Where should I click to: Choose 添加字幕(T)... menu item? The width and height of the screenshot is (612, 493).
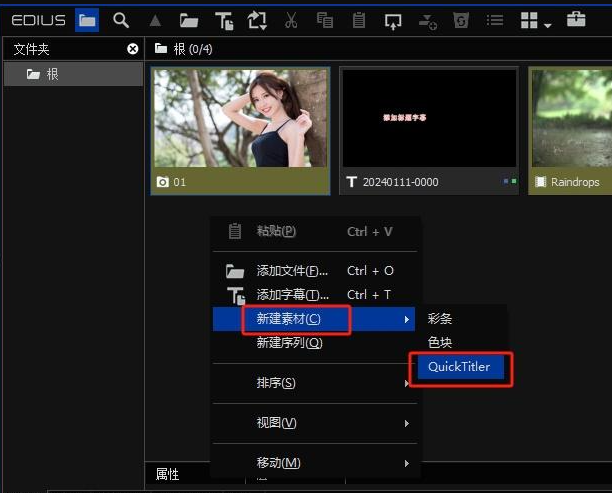click(x=315, y=295)
